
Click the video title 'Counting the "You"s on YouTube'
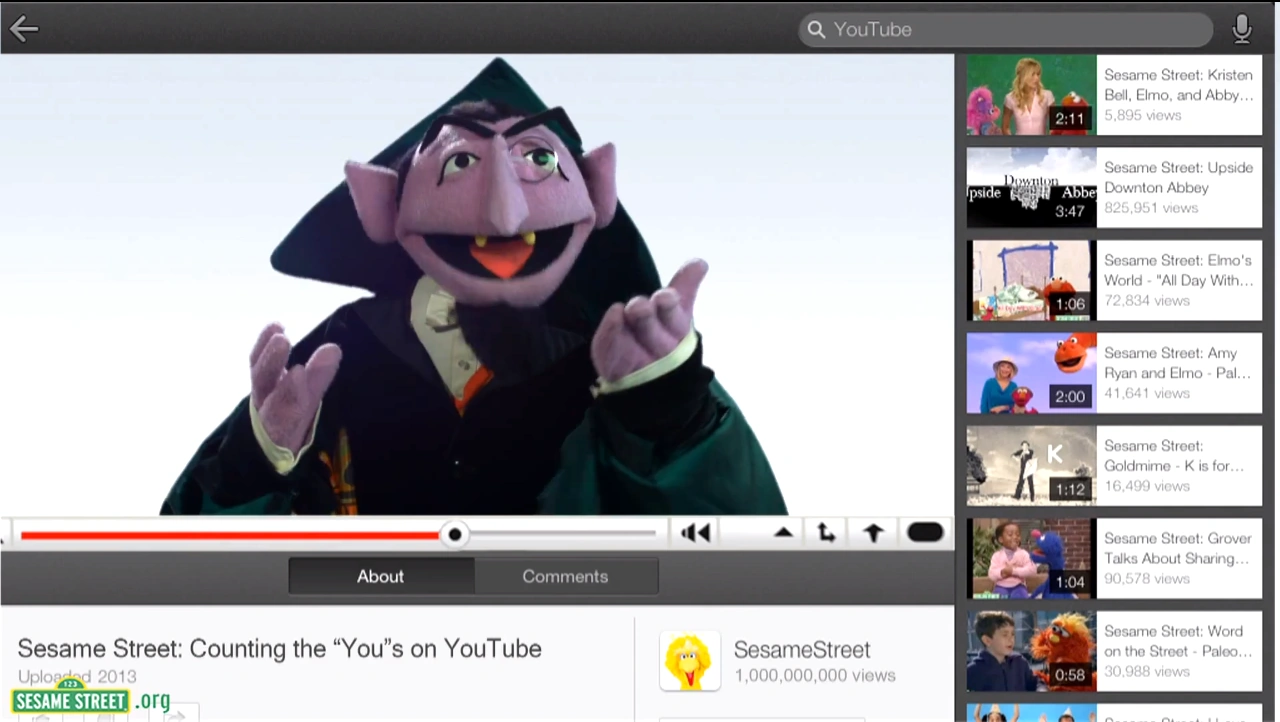click(x=279, y=648)
